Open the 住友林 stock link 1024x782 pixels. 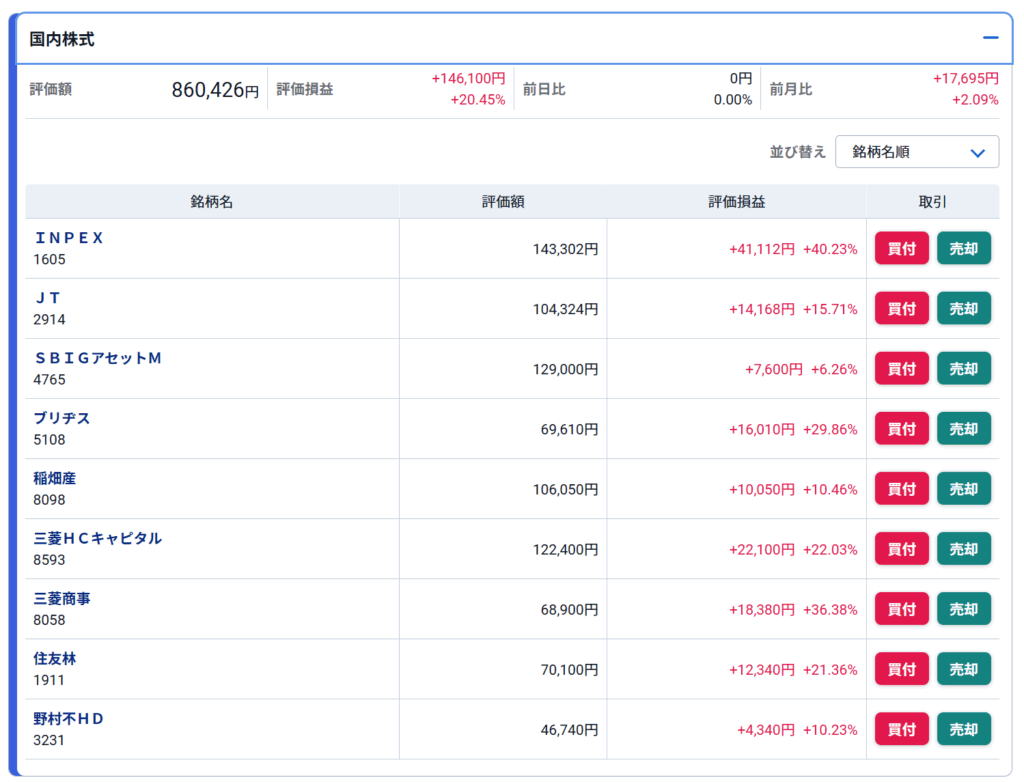click(x=54, y=659)
